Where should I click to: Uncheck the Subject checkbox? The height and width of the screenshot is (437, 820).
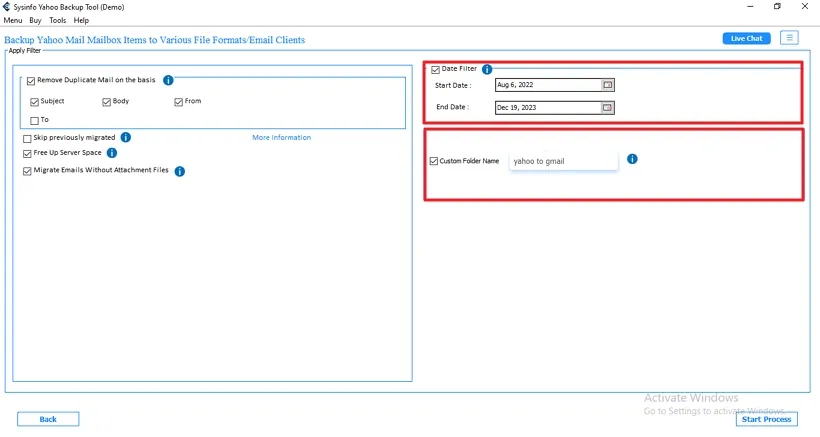pos(35,102)
